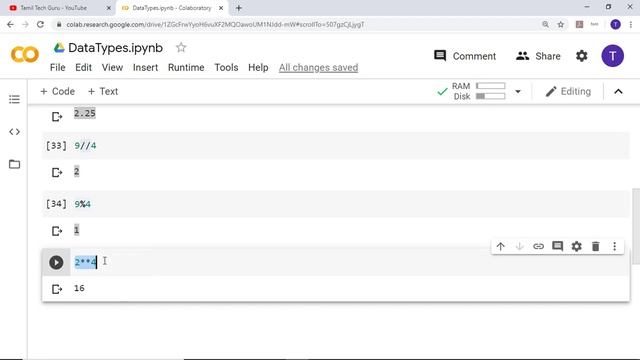Click the browser address bar
Image resolution: width=640 pixels, height=360 pixels.
pos(298,24)
